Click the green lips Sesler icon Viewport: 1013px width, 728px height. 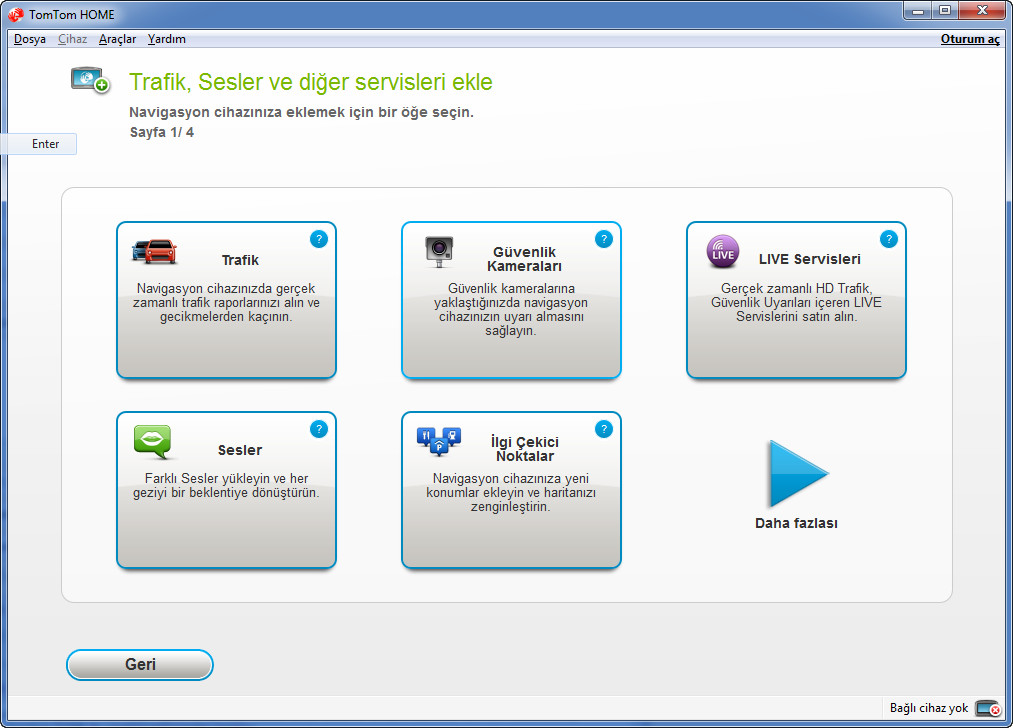coord(154,442)
